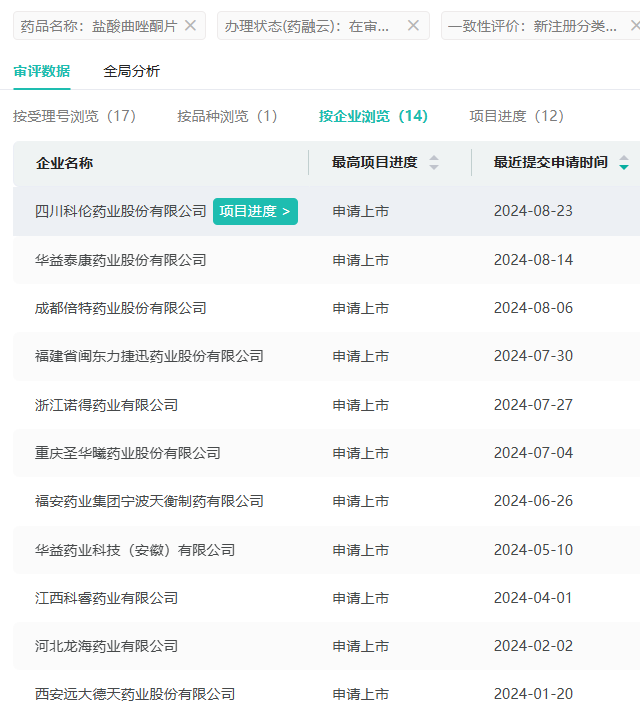Sort by 最近提交申请时间 column arrows

coord(624,163)
